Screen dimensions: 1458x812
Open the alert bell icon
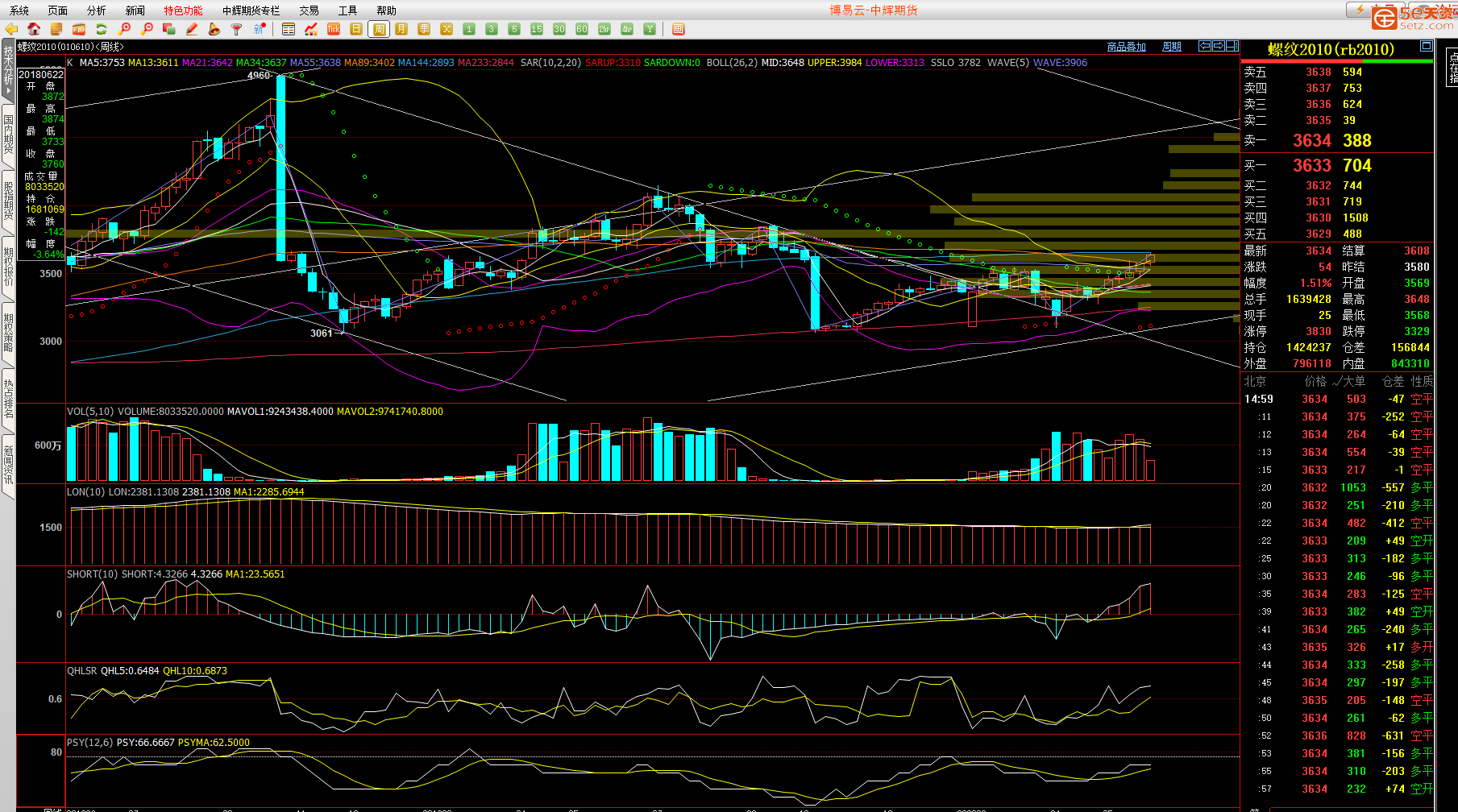tap(214, 29)
